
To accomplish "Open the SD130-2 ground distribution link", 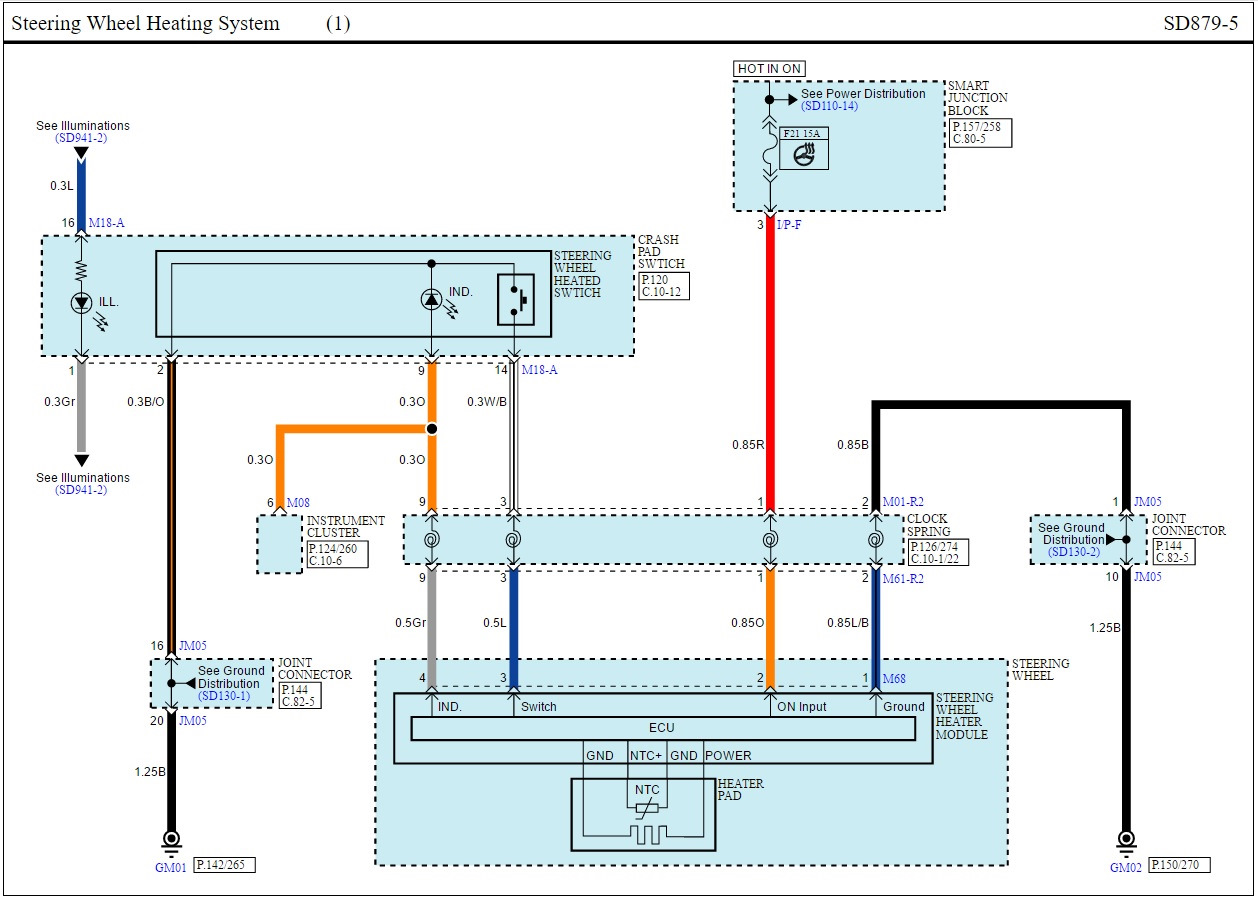I will (1073, 552).
